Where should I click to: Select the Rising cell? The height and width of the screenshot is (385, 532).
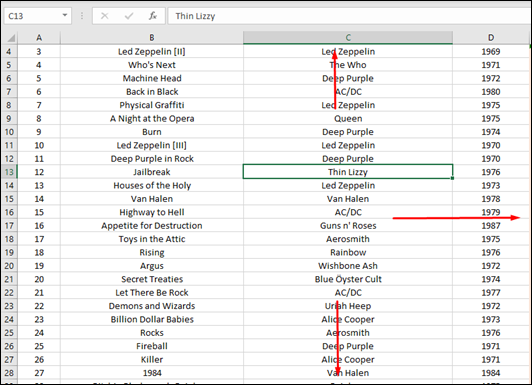coord(152,252)
